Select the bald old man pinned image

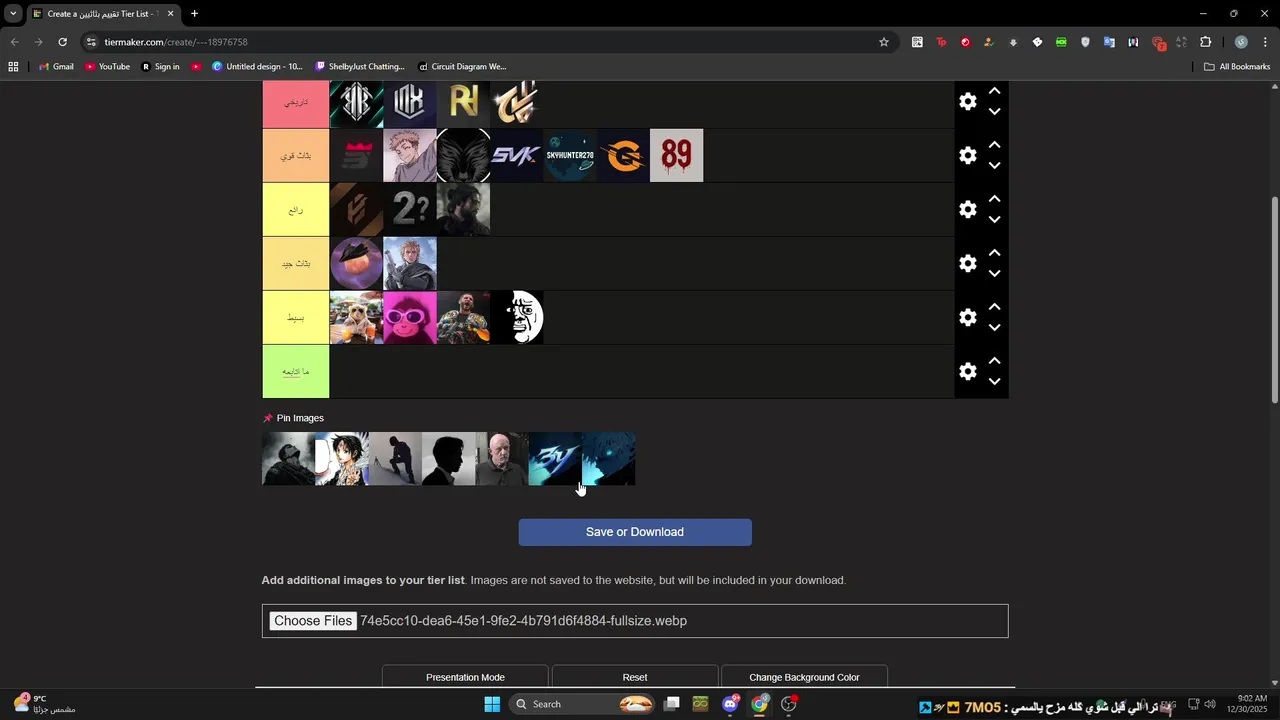tap(502, 459)
